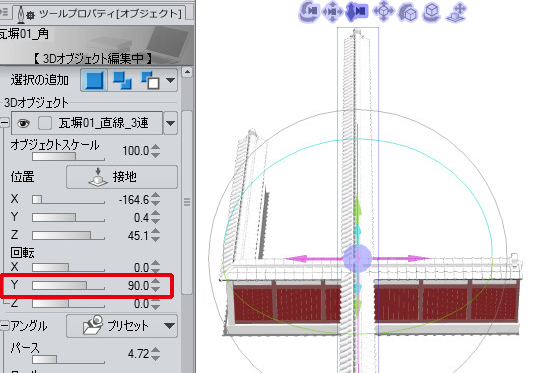Open the 3D object list dropdown arrow
The height and width of the screenshot is (373, 540).
pos(170,123)
